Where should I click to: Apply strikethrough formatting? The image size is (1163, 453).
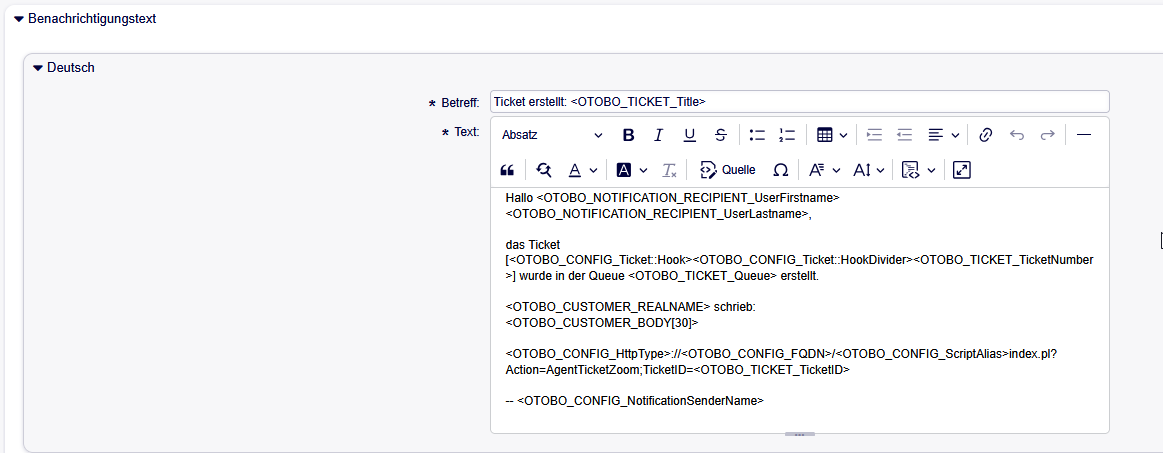720,135
